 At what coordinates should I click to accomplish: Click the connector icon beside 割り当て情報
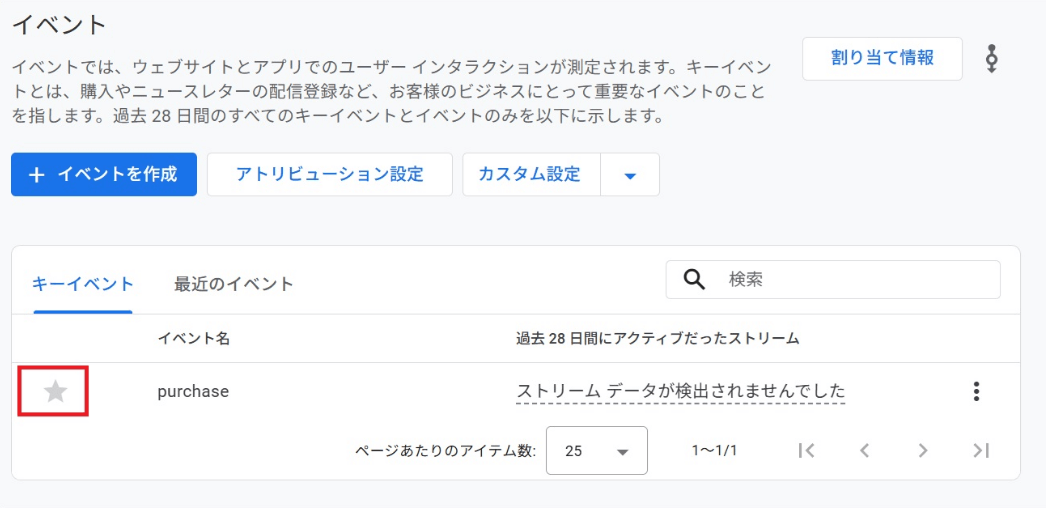click(991, 59)
